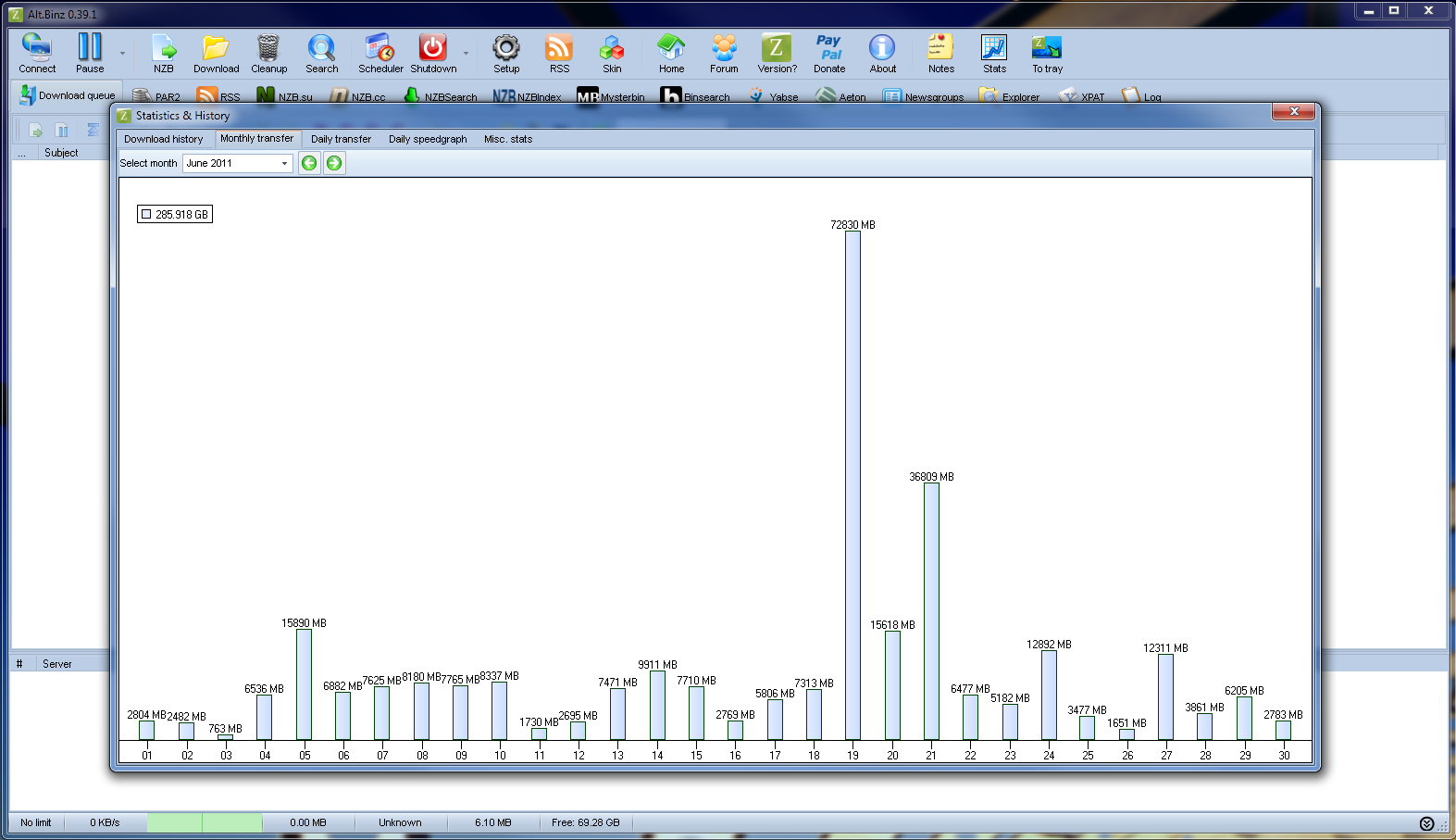
Task: Click the 12311 MB bar for day 27
Action: (1165, 696)
